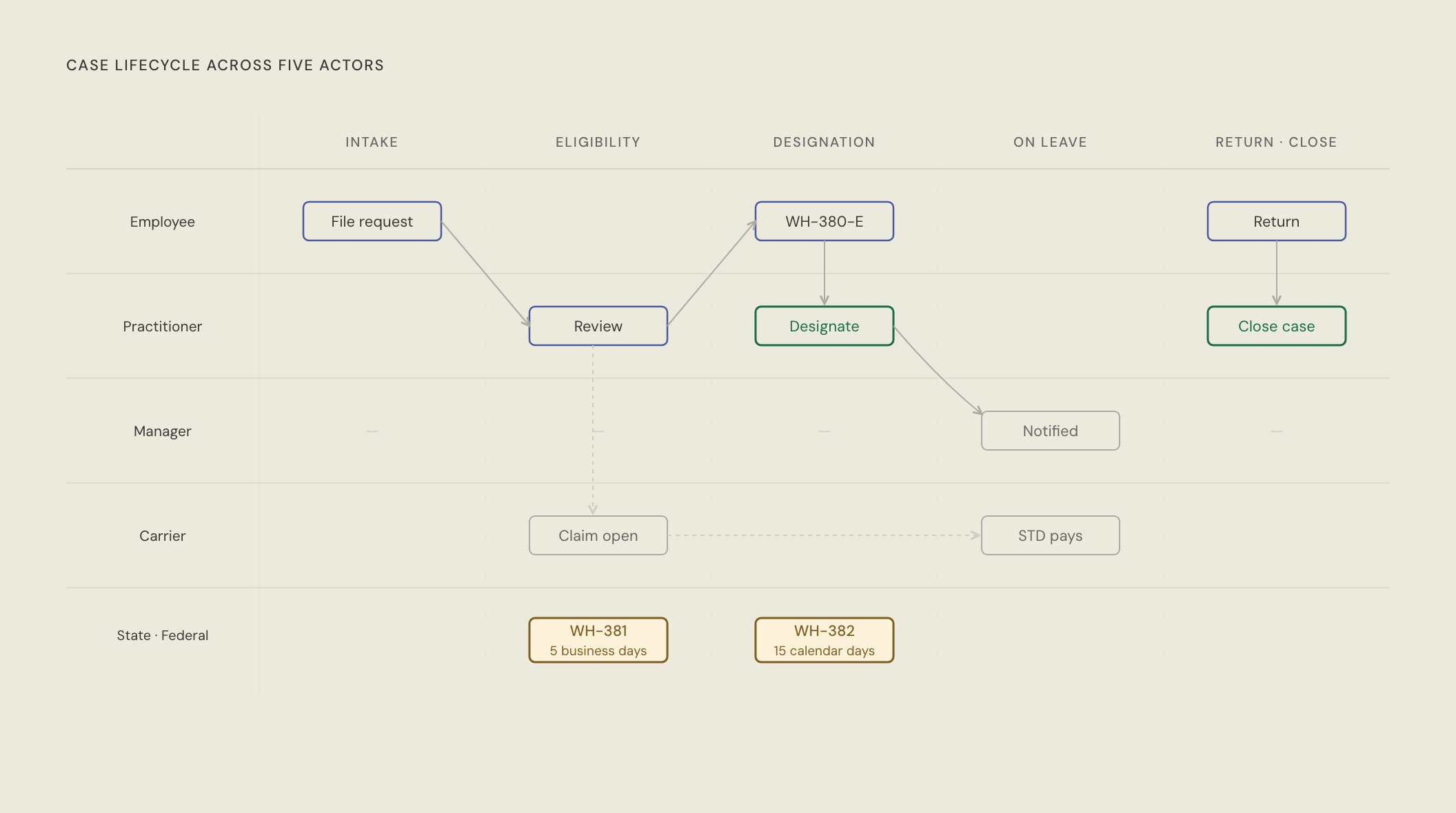Image resolution: width=1456 pixels, height=813 pixels.
Task: Select the ON LEAVE column heading
Action: point(1049,142)
